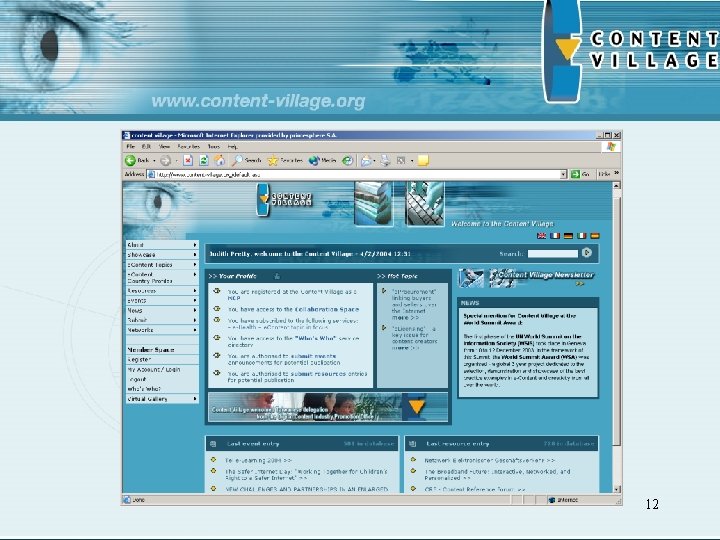720x540 pixels.
Task: Click the Member Space sidebar heading
Action: (151, 349)
